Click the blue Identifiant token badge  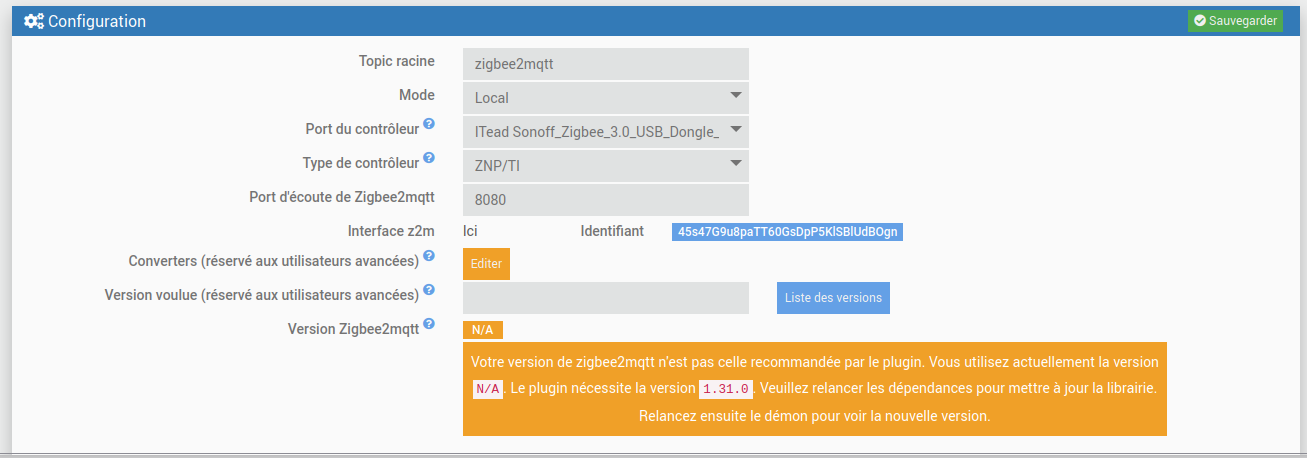click(x=787, y=232)
